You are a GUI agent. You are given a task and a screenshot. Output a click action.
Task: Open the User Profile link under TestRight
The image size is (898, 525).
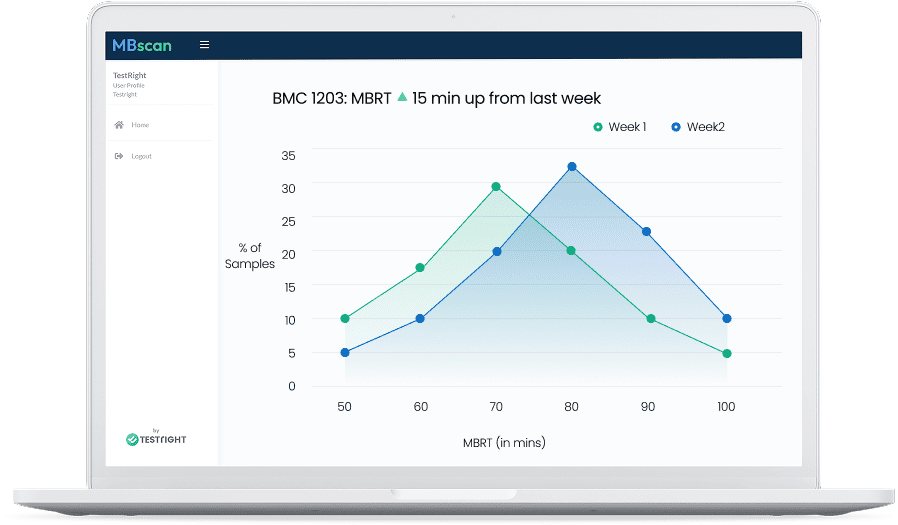pyautogui.click(x=128, y=85)
